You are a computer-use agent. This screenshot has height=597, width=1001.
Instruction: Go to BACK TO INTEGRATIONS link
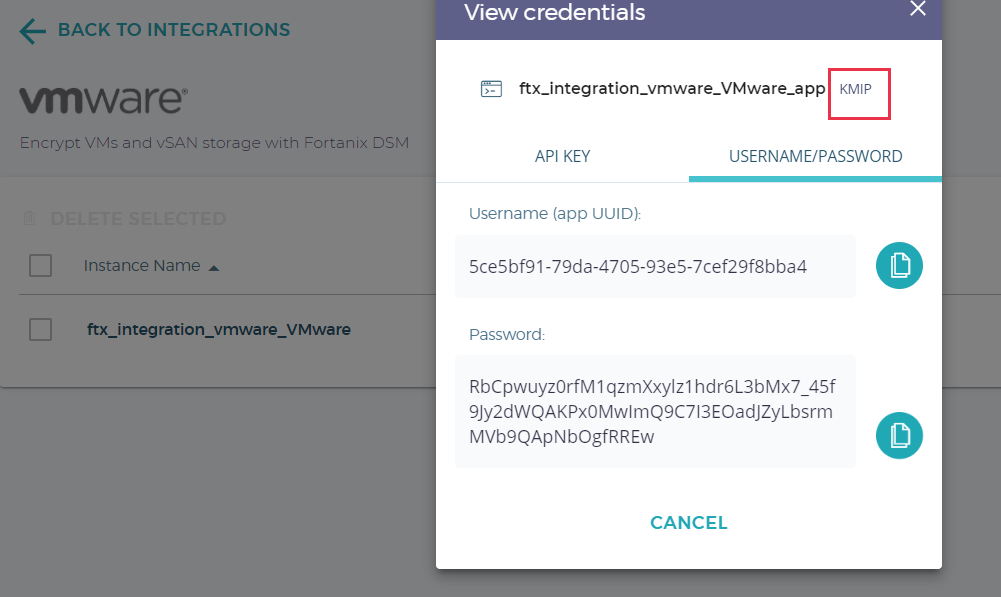[174, 30]
